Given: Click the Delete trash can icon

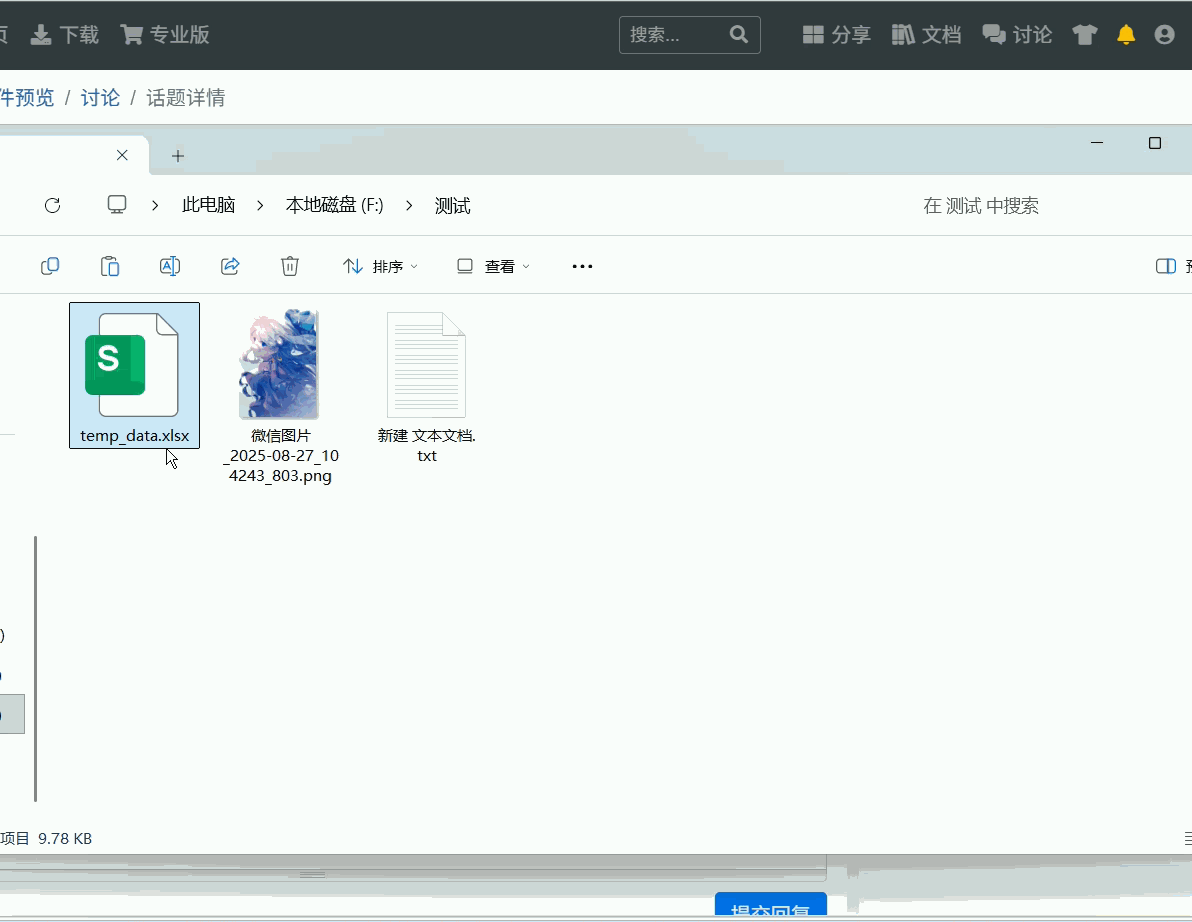Looking at the screenshot, I should (290, 266).
